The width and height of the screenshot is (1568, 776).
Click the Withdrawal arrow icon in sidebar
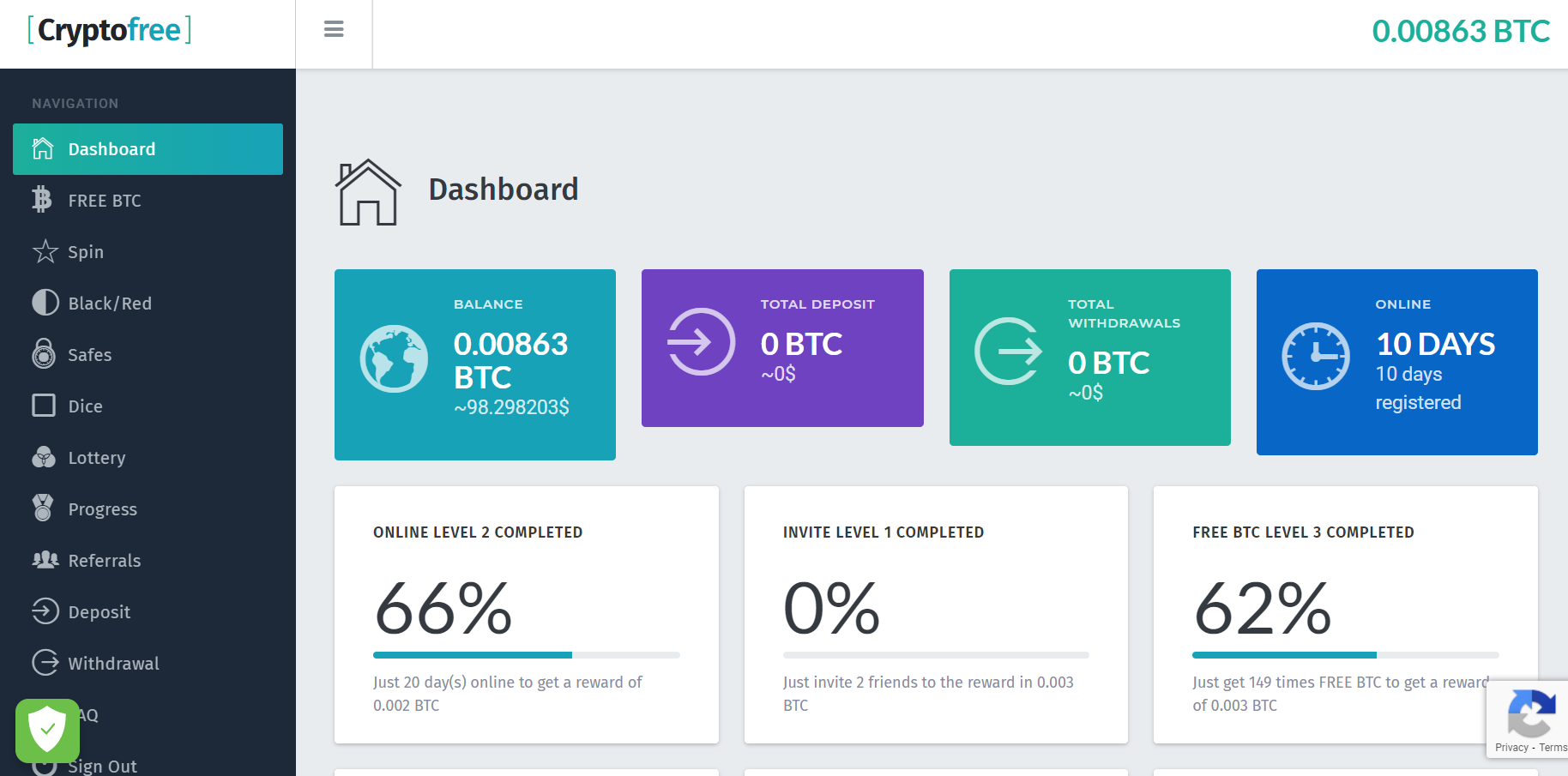[x=45, y=663]
